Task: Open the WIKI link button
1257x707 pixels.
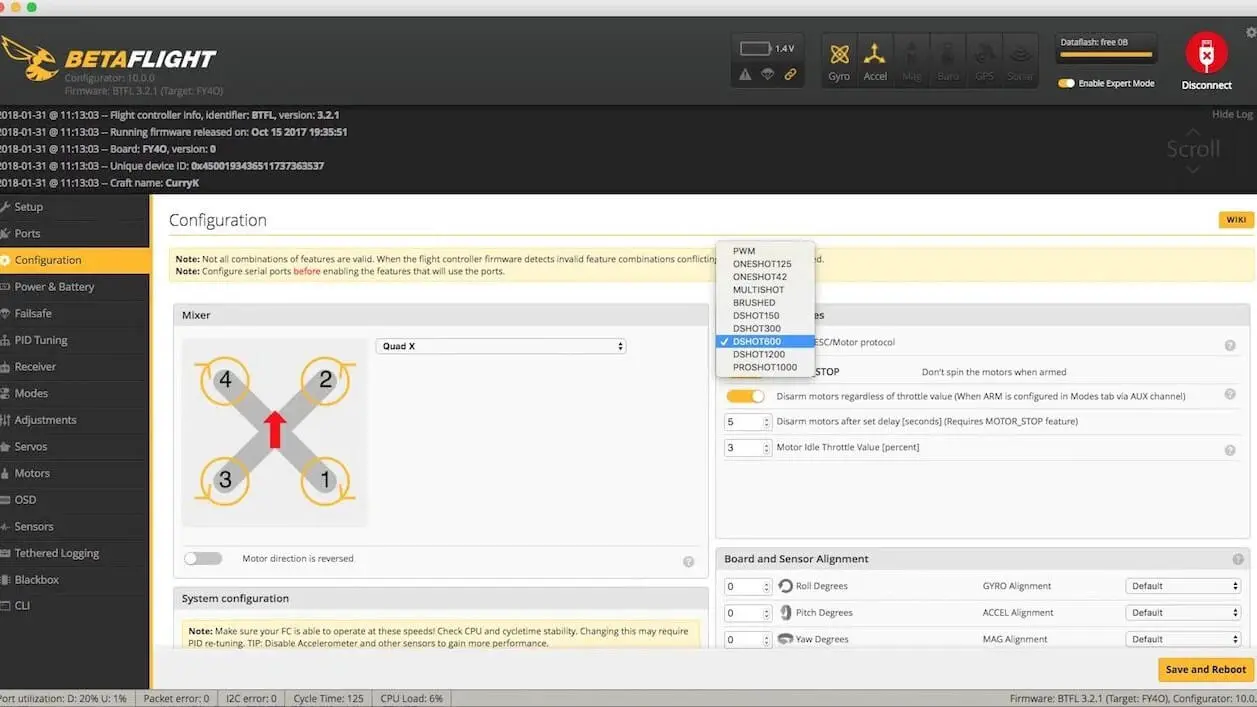Action: (x=1235, y=220)
